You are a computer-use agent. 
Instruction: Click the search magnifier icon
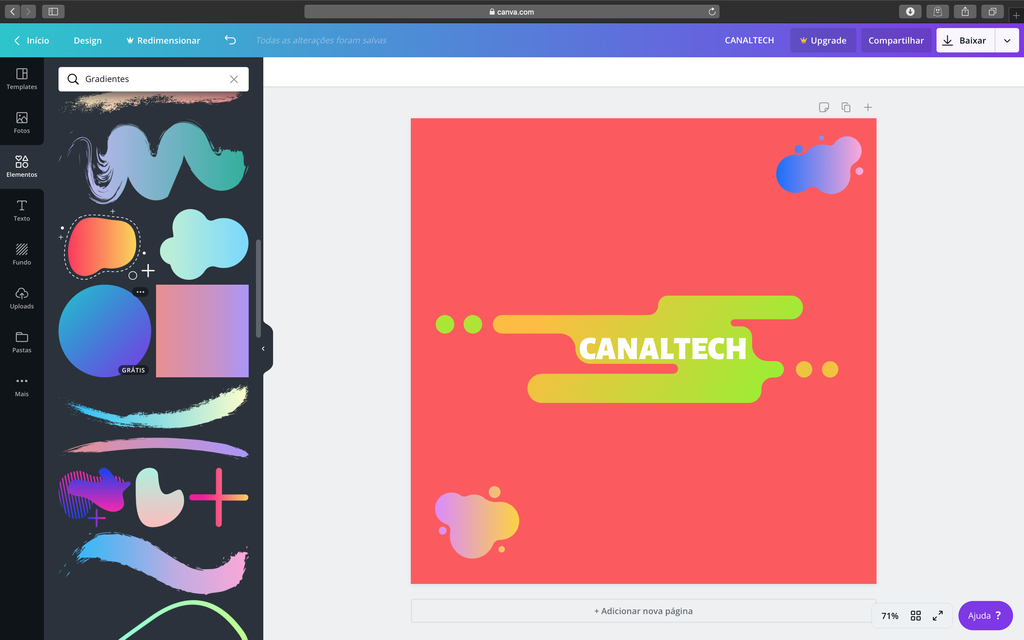[73, 79]
